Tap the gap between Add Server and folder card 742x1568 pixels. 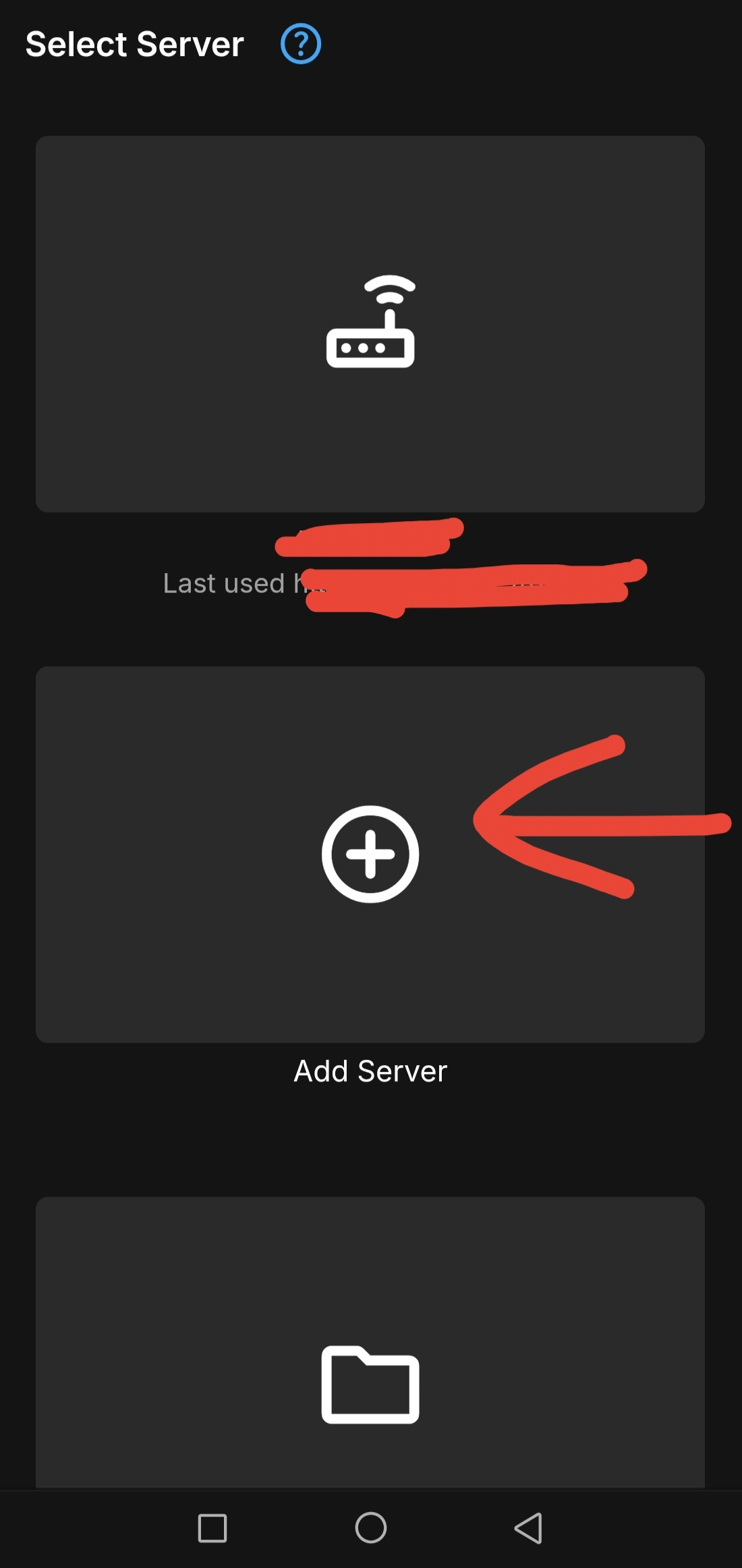coord(370,1142)
